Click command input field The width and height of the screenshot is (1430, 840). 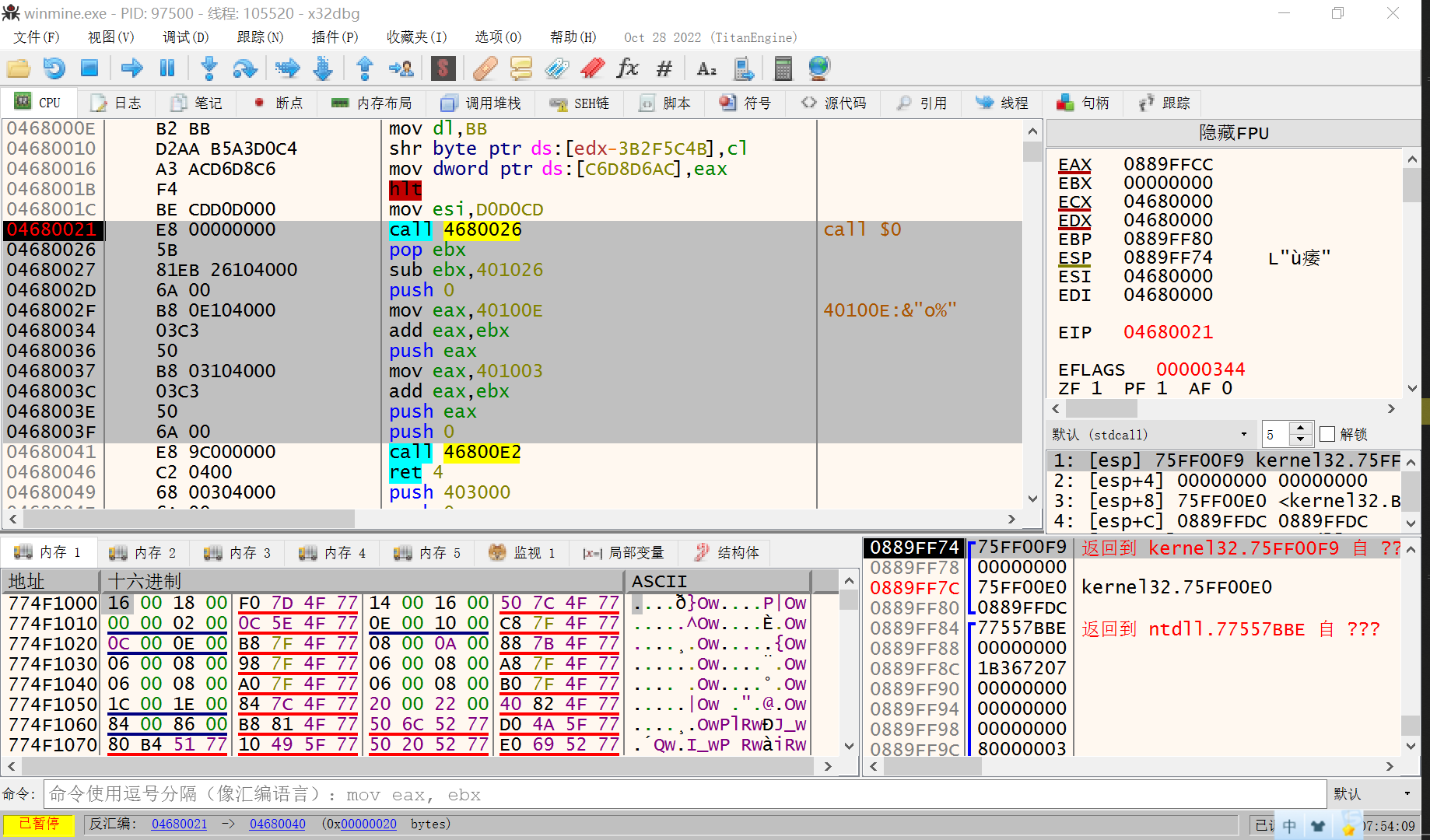point(685,794)
